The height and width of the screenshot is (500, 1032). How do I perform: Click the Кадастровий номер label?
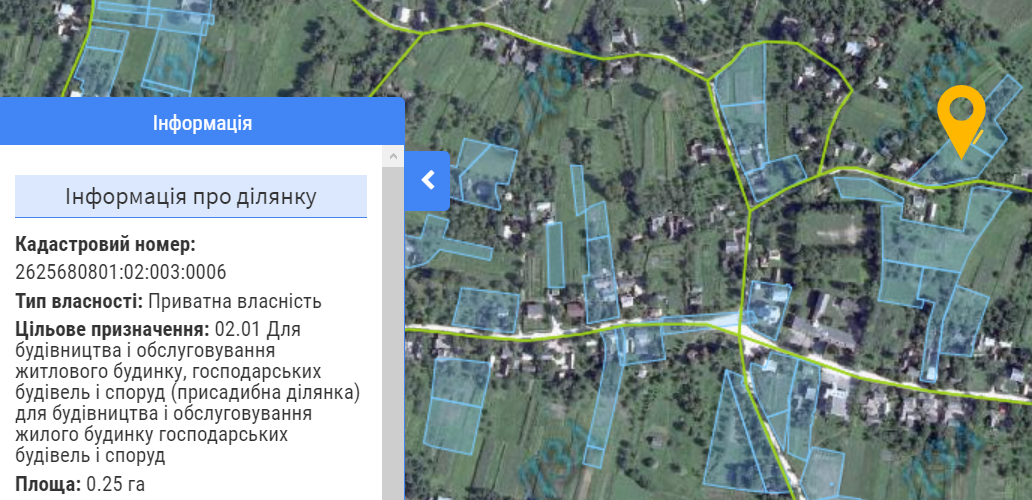105,245
